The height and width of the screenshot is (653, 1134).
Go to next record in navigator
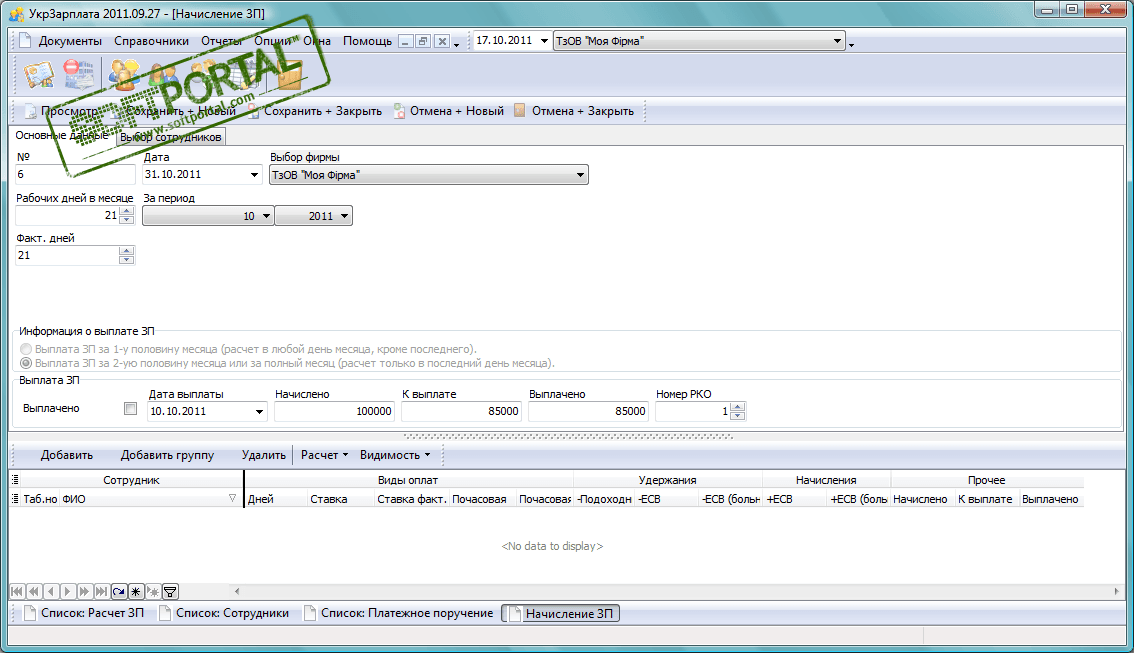point(67,592)
